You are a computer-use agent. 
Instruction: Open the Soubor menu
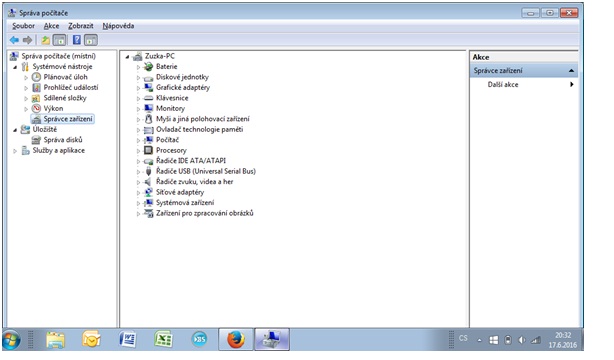(23, 26)
